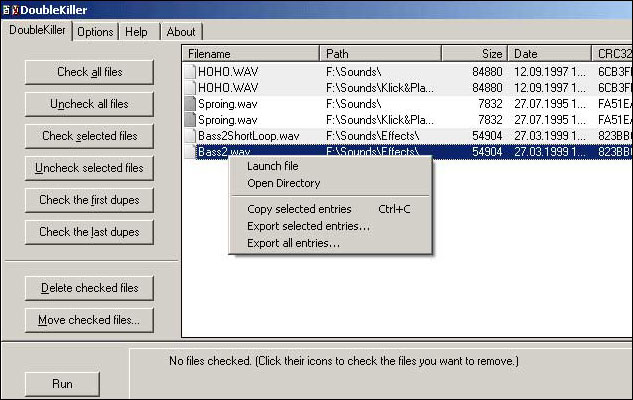Start the scan with Run button
Screen dimensions: 633x400
click(62, 384)
